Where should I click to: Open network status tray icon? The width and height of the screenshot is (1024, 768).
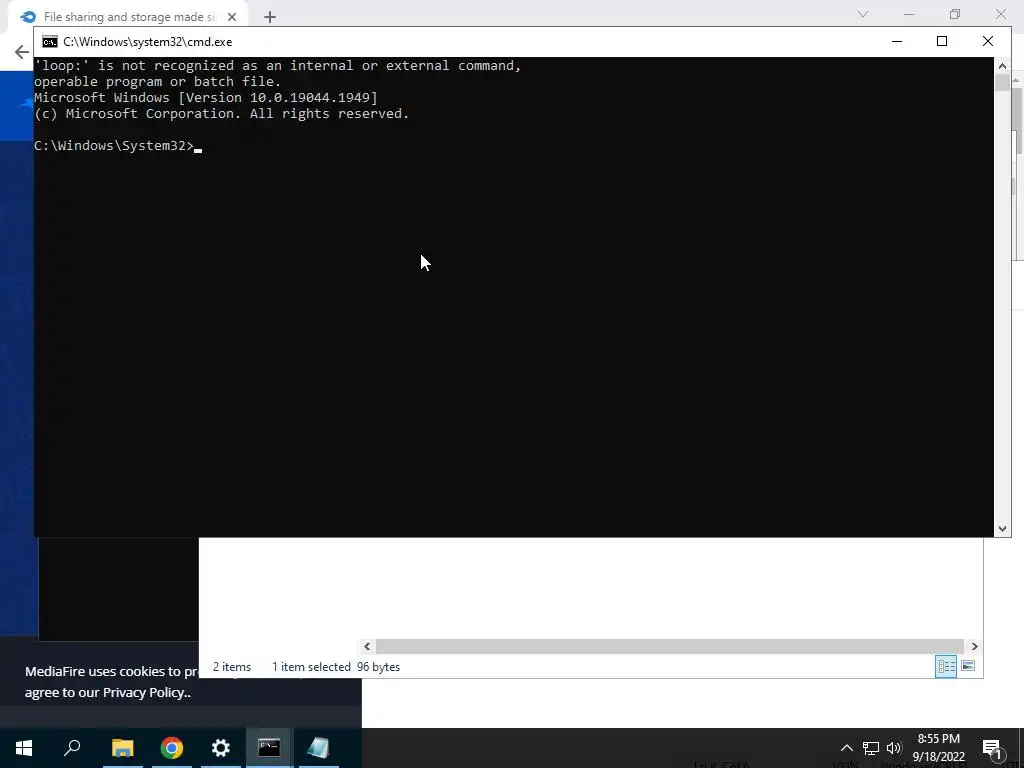(871, 748)
